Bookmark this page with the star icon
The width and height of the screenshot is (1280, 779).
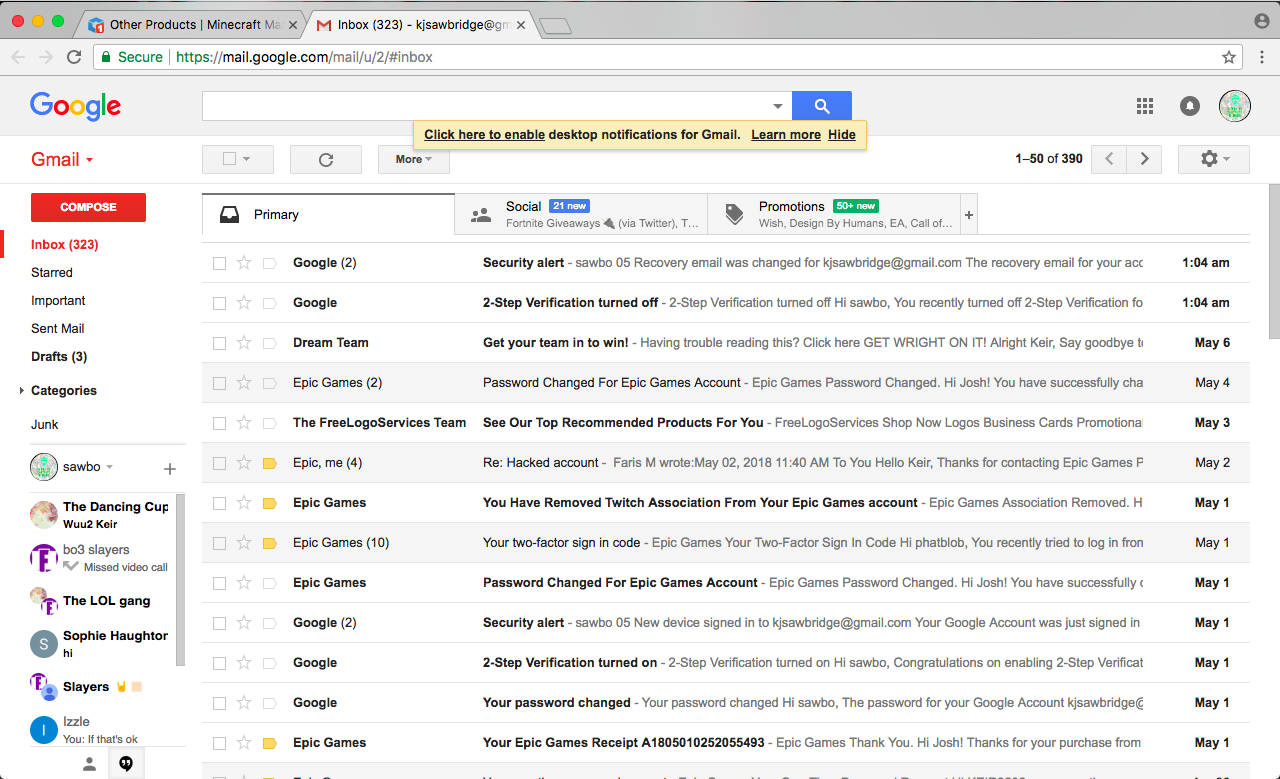click(x=1229, y=57)
